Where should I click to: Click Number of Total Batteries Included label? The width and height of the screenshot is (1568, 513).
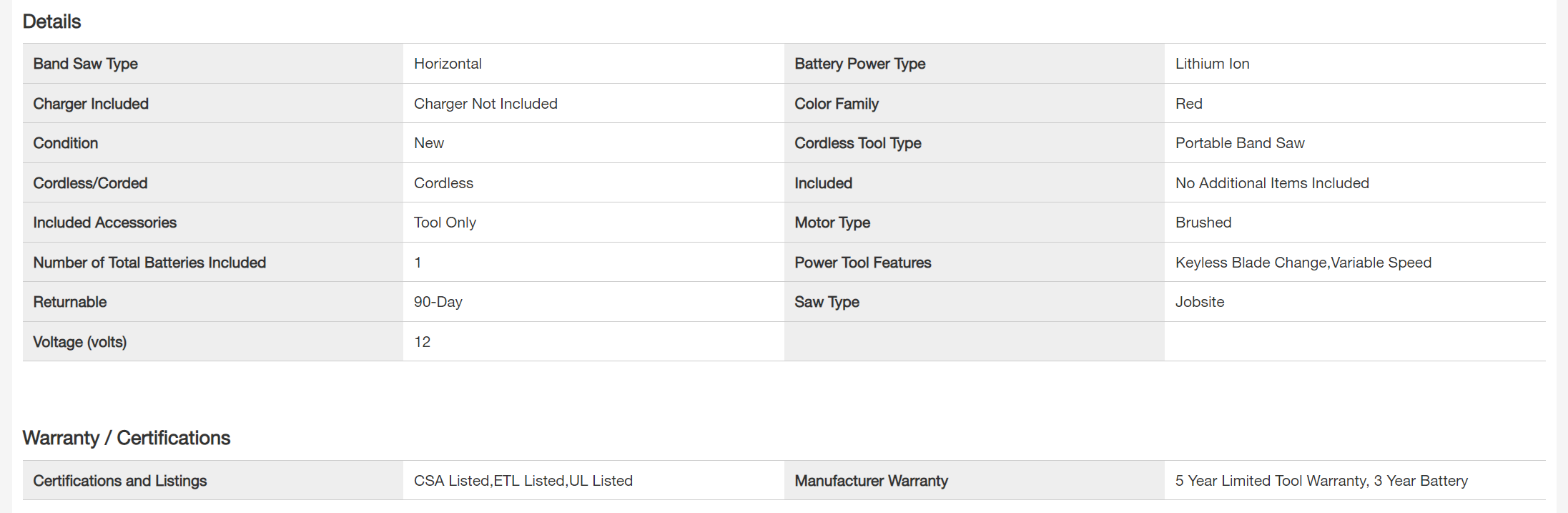click(x=149, y=263)
